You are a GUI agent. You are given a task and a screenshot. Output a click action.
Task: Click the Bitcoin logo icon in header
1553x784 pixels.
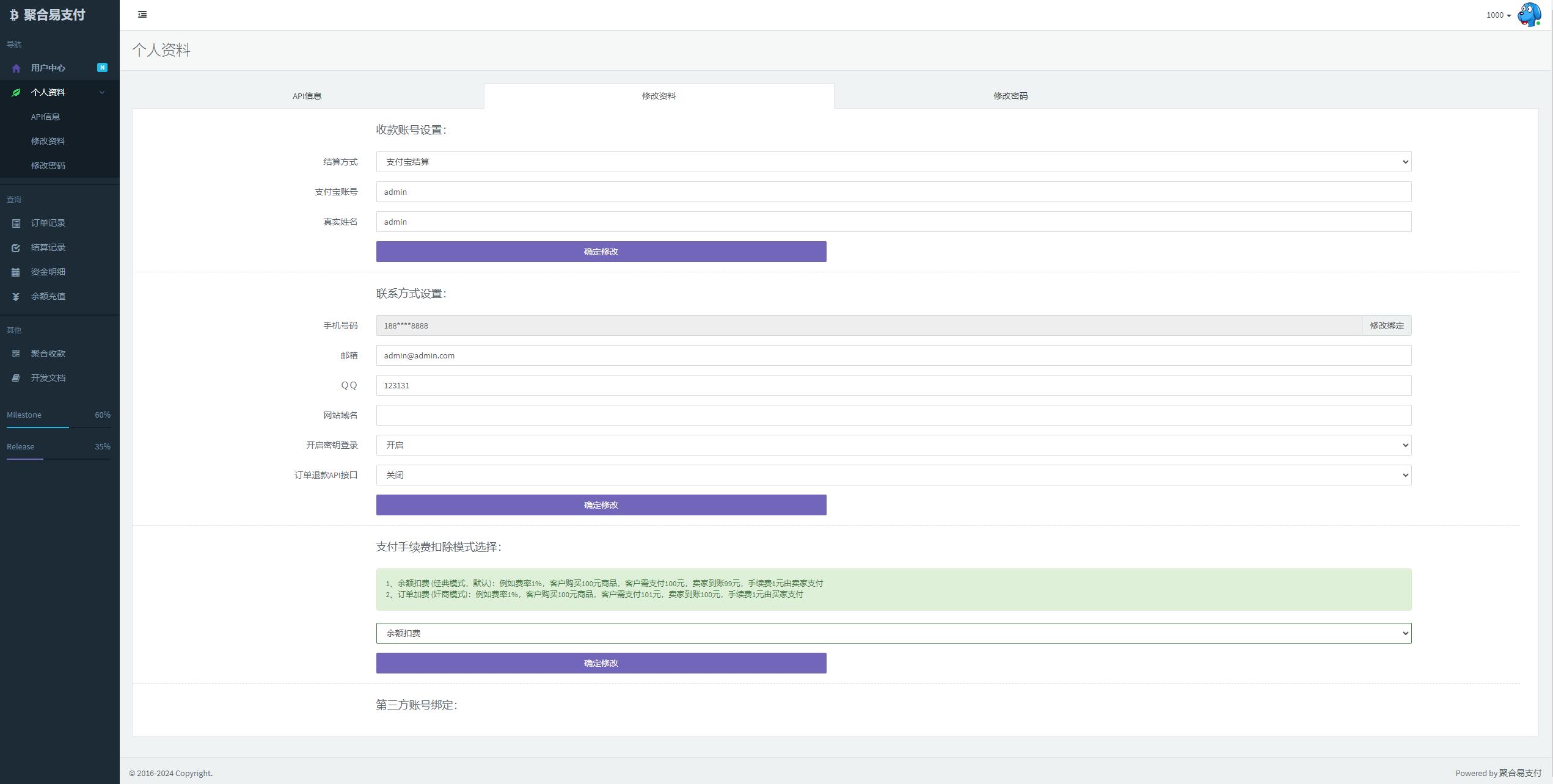13,15
